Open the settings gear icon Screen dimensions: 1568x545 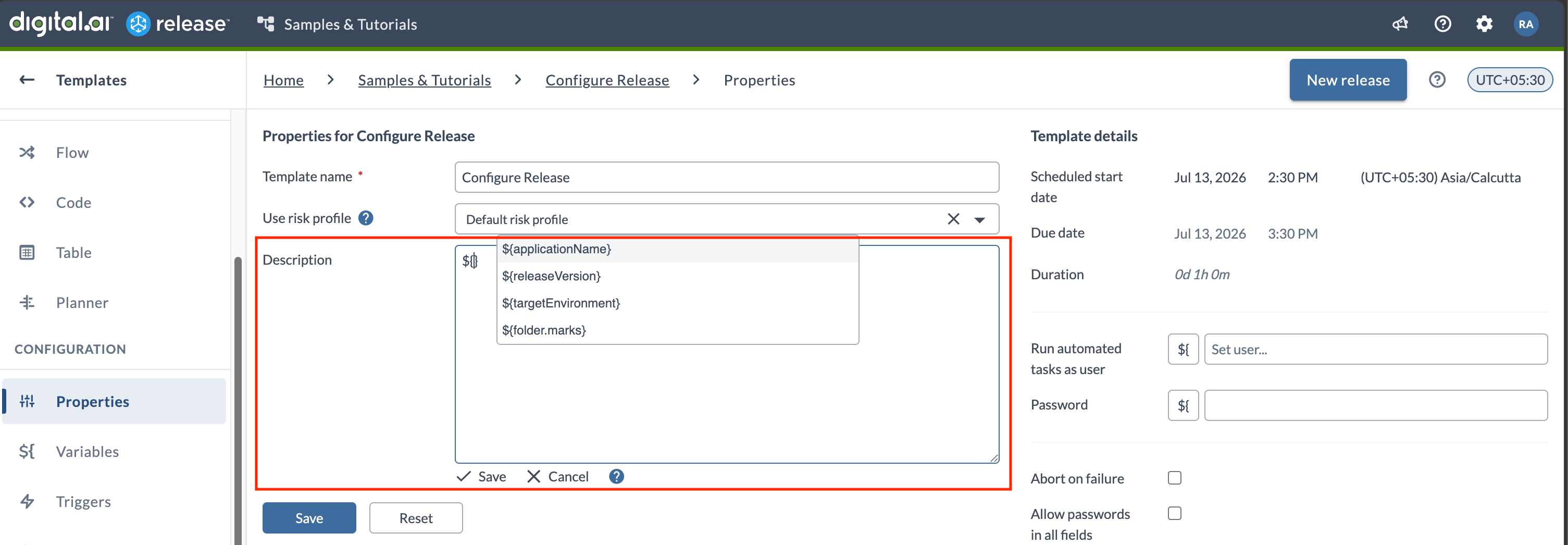tap(1484, 24)
